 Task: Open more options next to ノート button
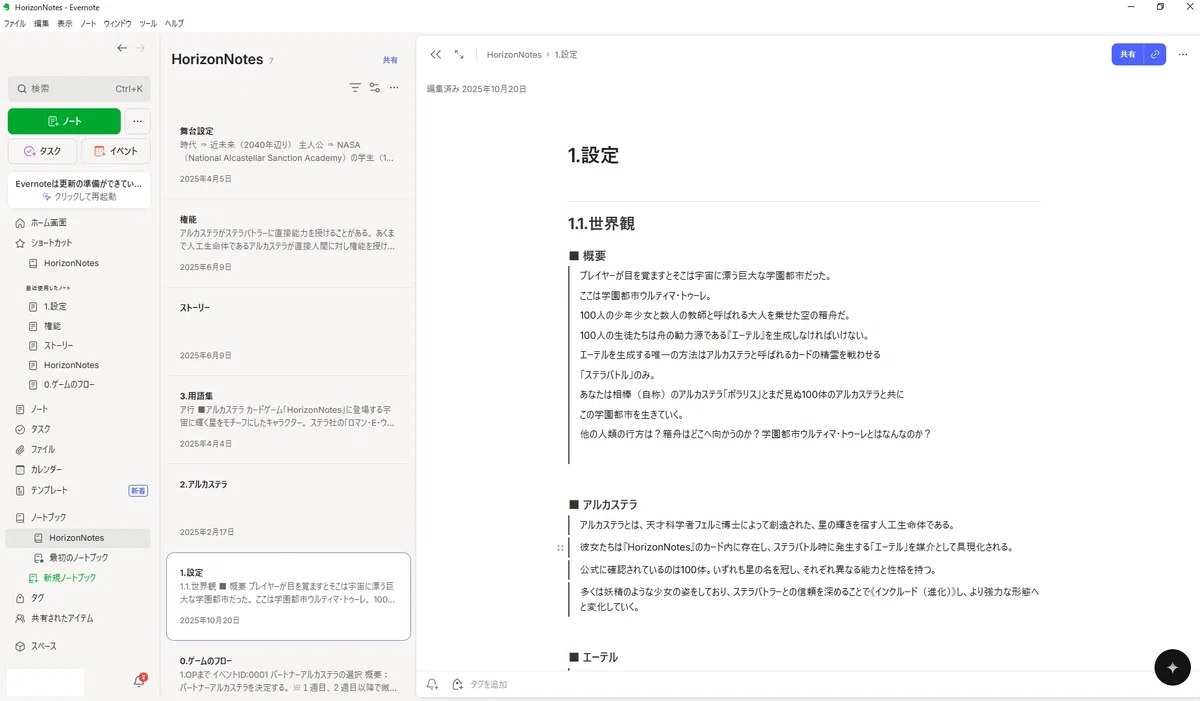138,121
